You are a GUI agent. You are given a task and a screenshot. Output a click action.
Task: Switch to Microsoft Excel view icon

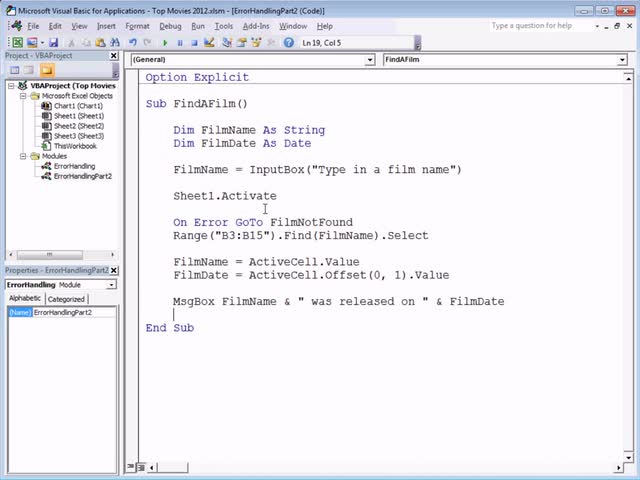pos(18,42)
